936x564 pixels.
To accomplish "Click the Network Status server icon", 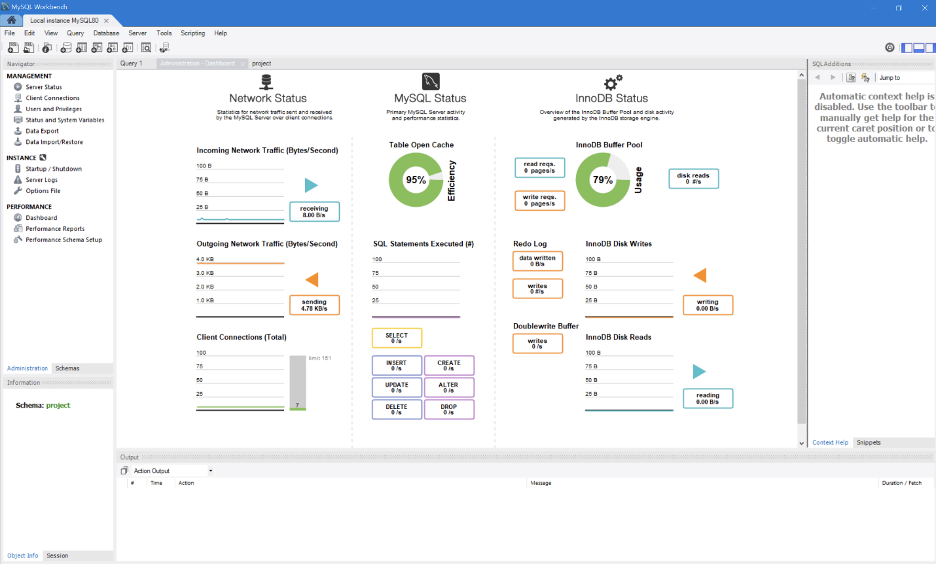I will pyautogui.click(x=267, y=82).
